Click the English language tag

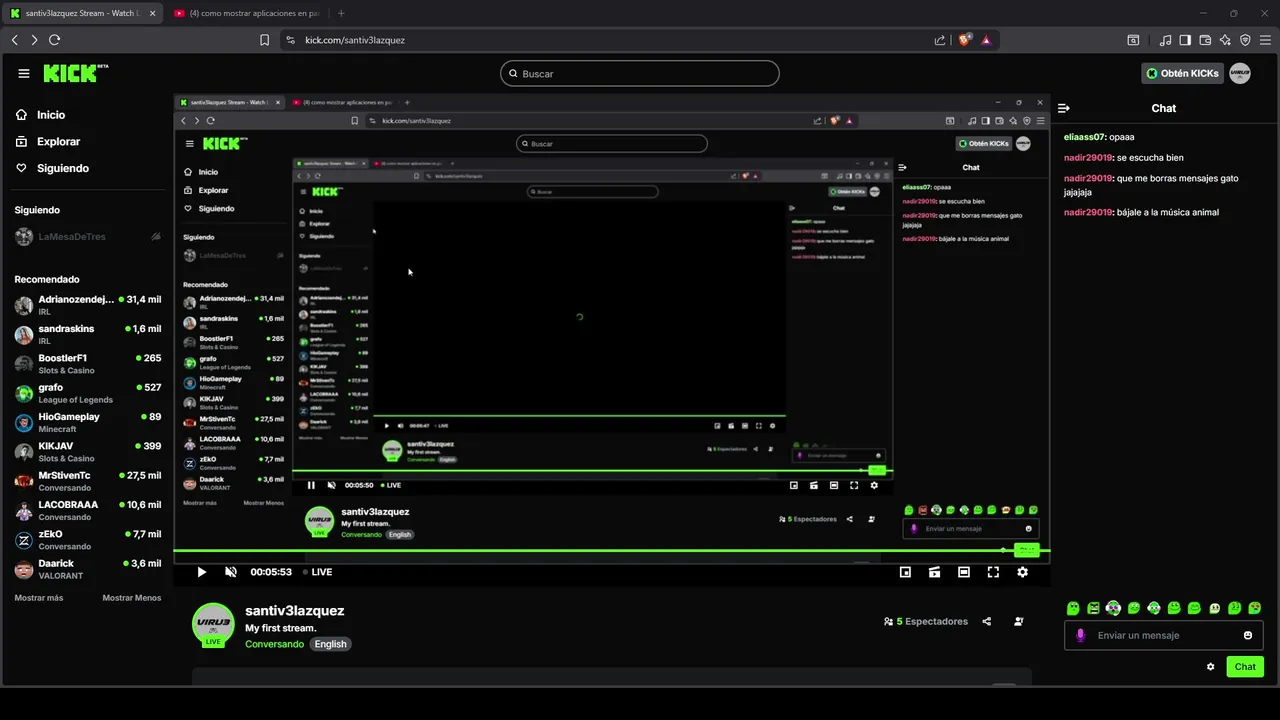click(330, 644)
